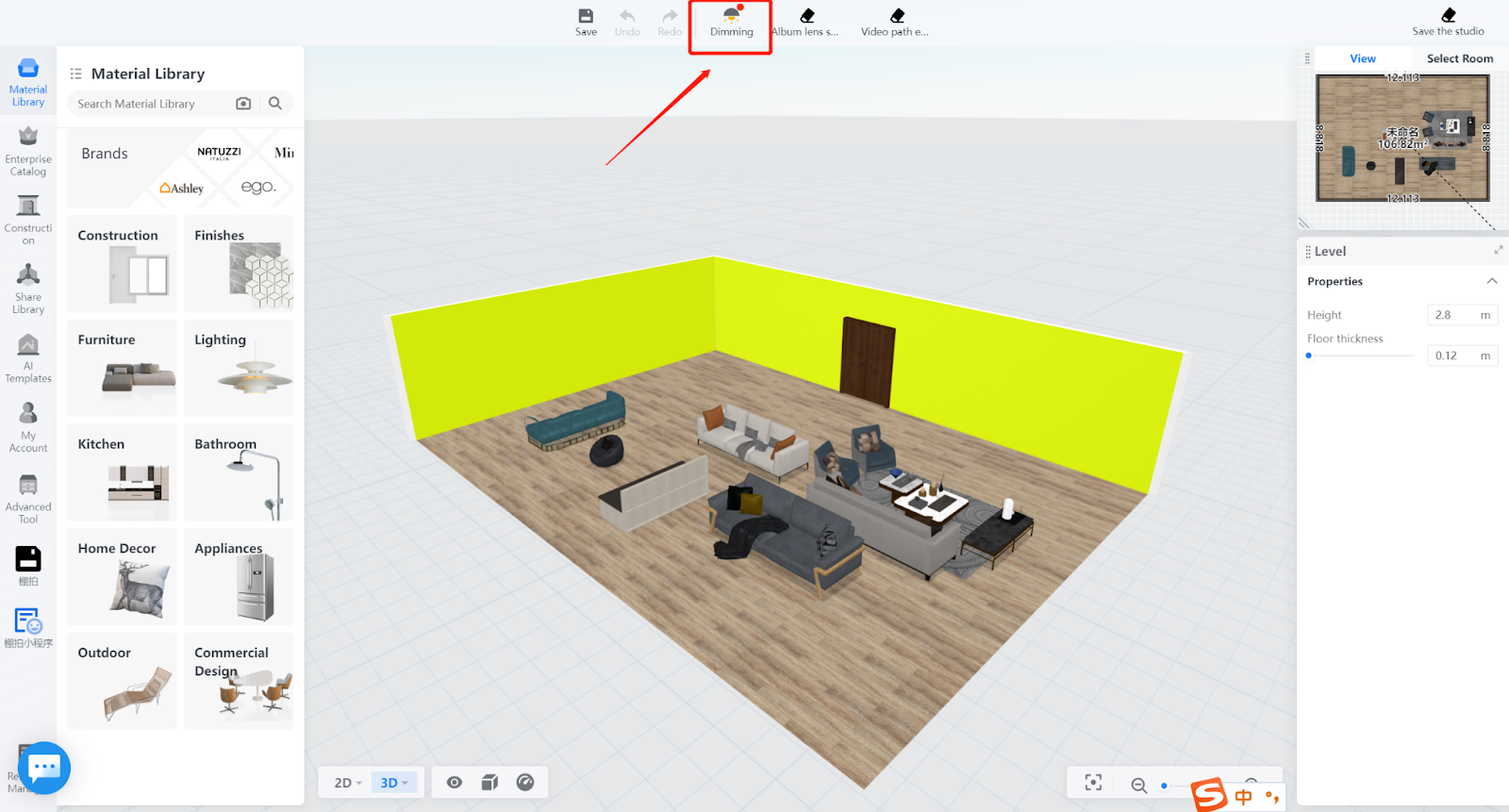Select the Natuzzi brand logo
Viewport: 1509px width, 812px height.
point(219,152)
